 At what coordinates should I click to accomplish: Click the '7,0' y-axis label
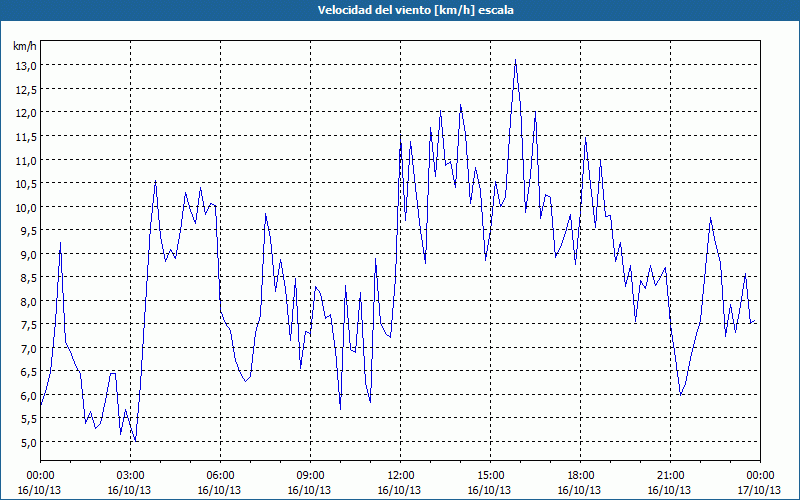28,348
